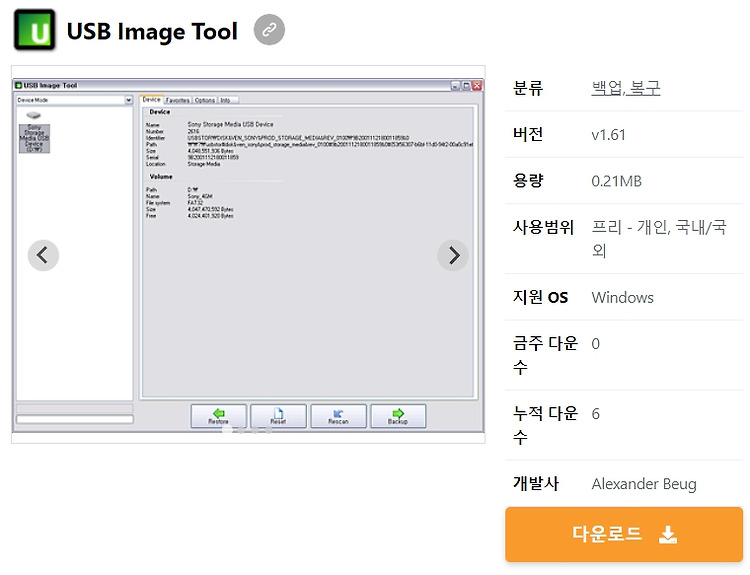
Task: Copy link via the gray chain icon
Action: click(x=269, y=30)
